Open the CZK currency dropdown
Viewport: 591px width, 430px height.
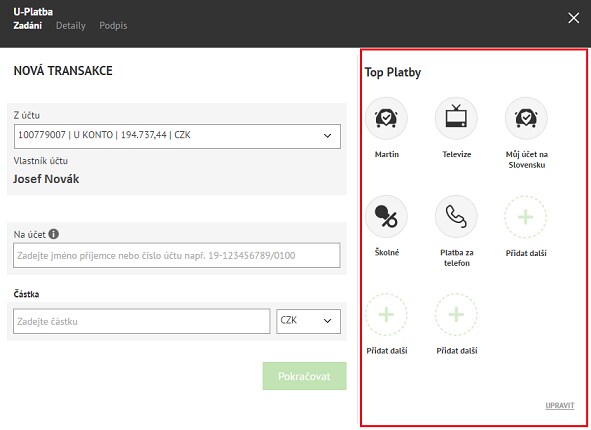click(x=308, y=321)
